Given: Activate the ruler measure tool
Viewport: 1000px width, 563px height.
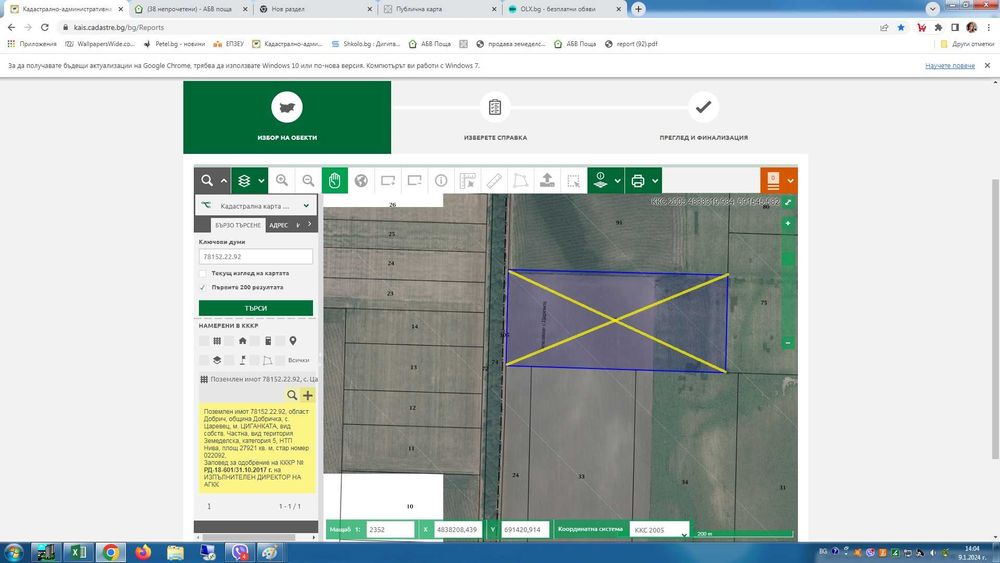Looking at the screenshot, I should [x=494, y=180].
